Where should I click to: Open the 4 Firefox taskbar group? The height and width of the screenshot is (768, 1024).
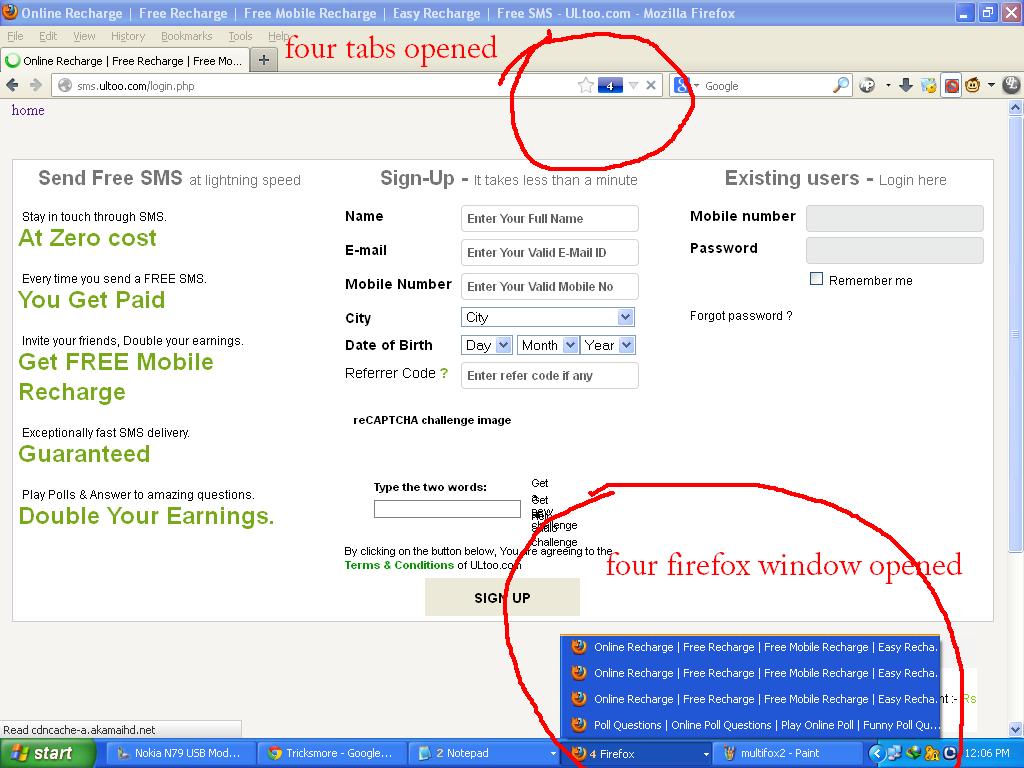pyautogui.click(x=637, y=753)
